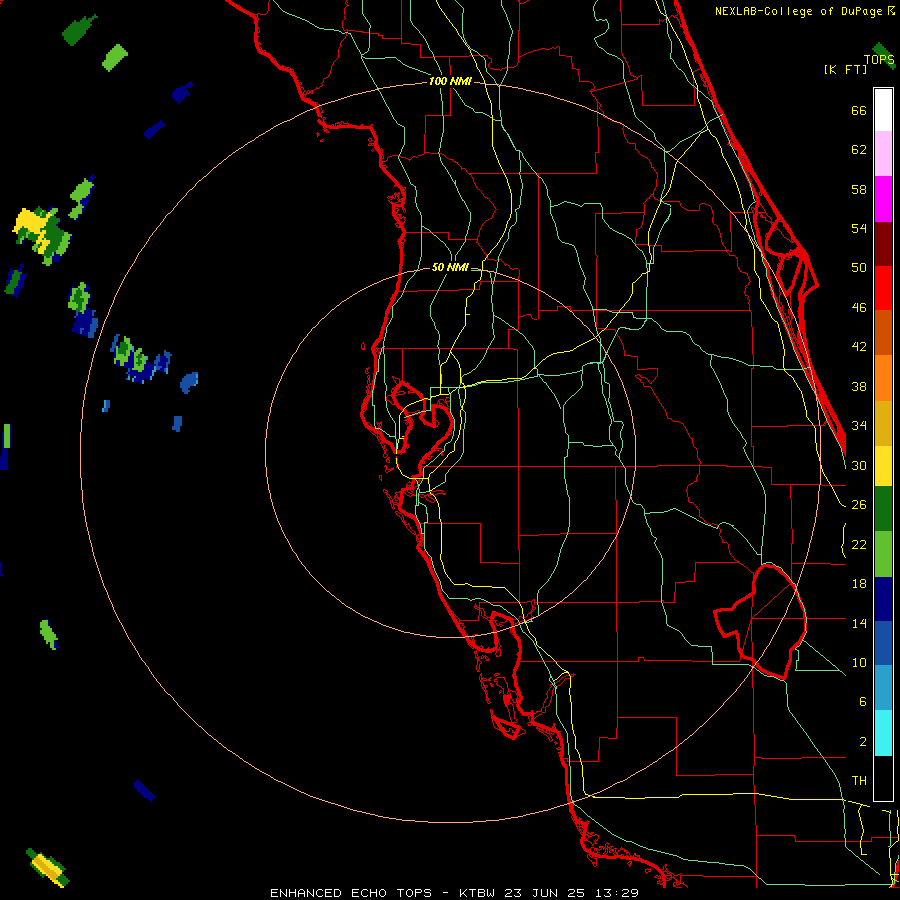Select the 34 scale value

(859, 426)
